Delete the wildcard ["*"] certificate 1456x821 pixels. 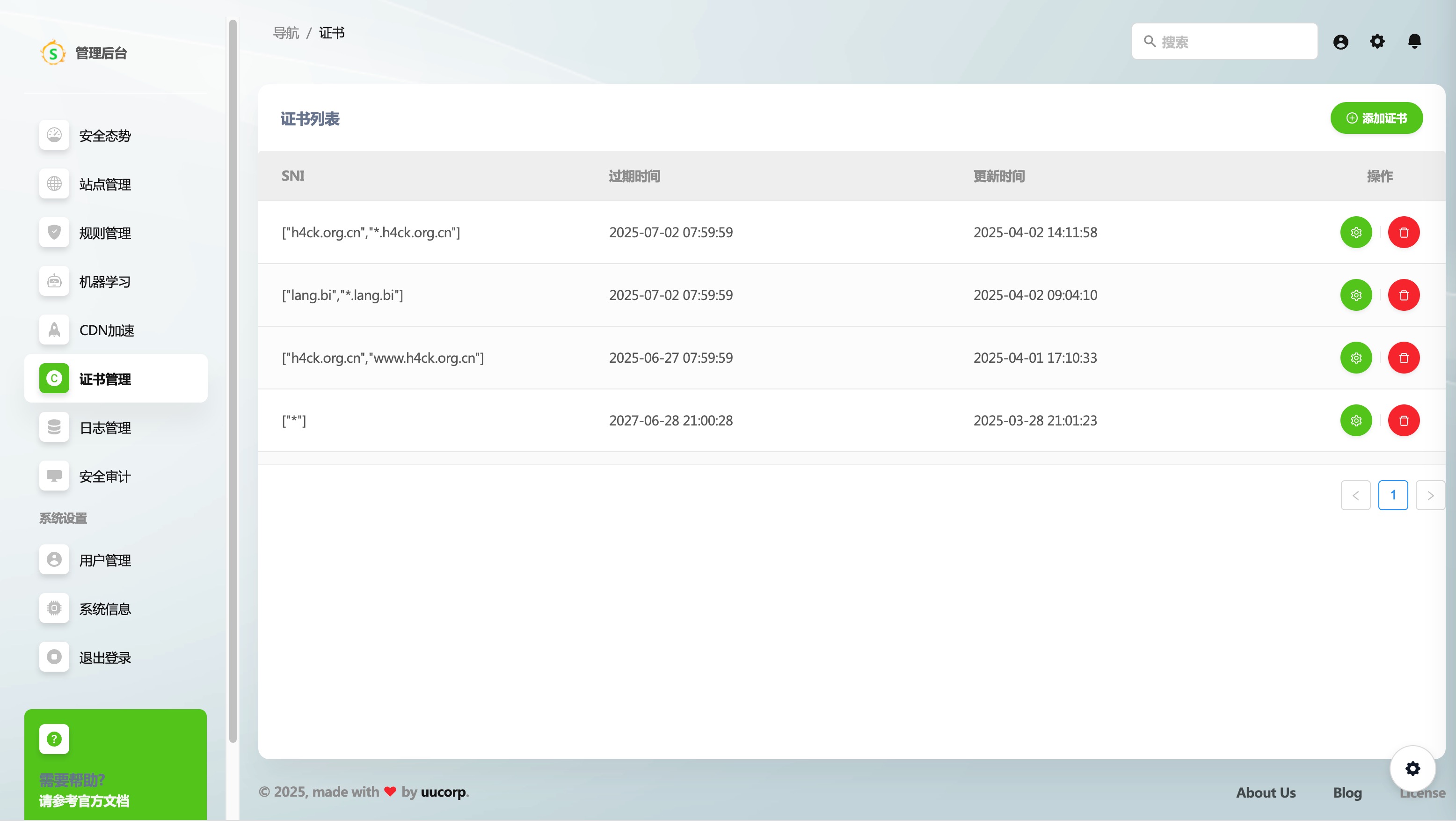[1404, 421]
